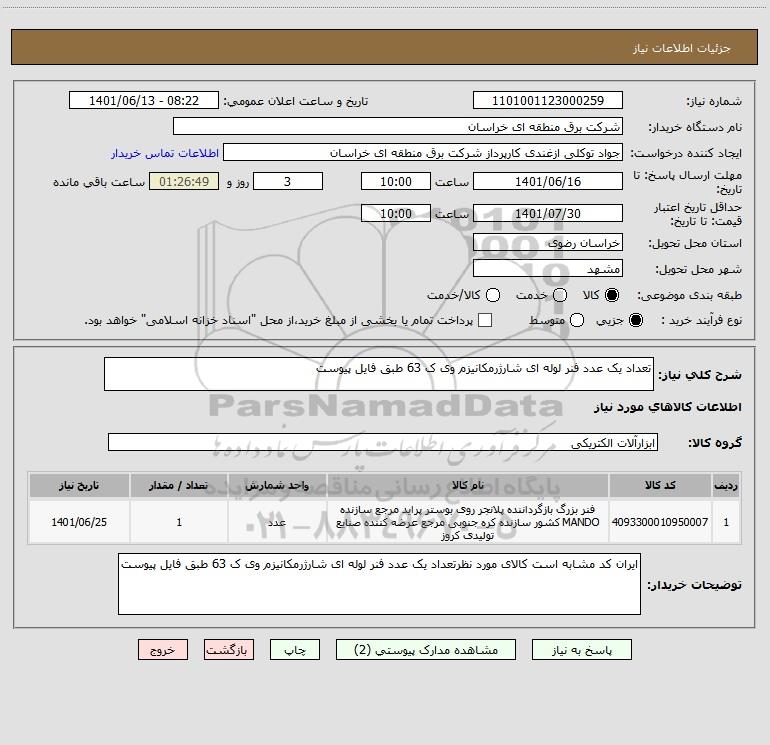Screen dimensions: 770x745
Task: Click the buyer notes text area
Action: [379, 584]
